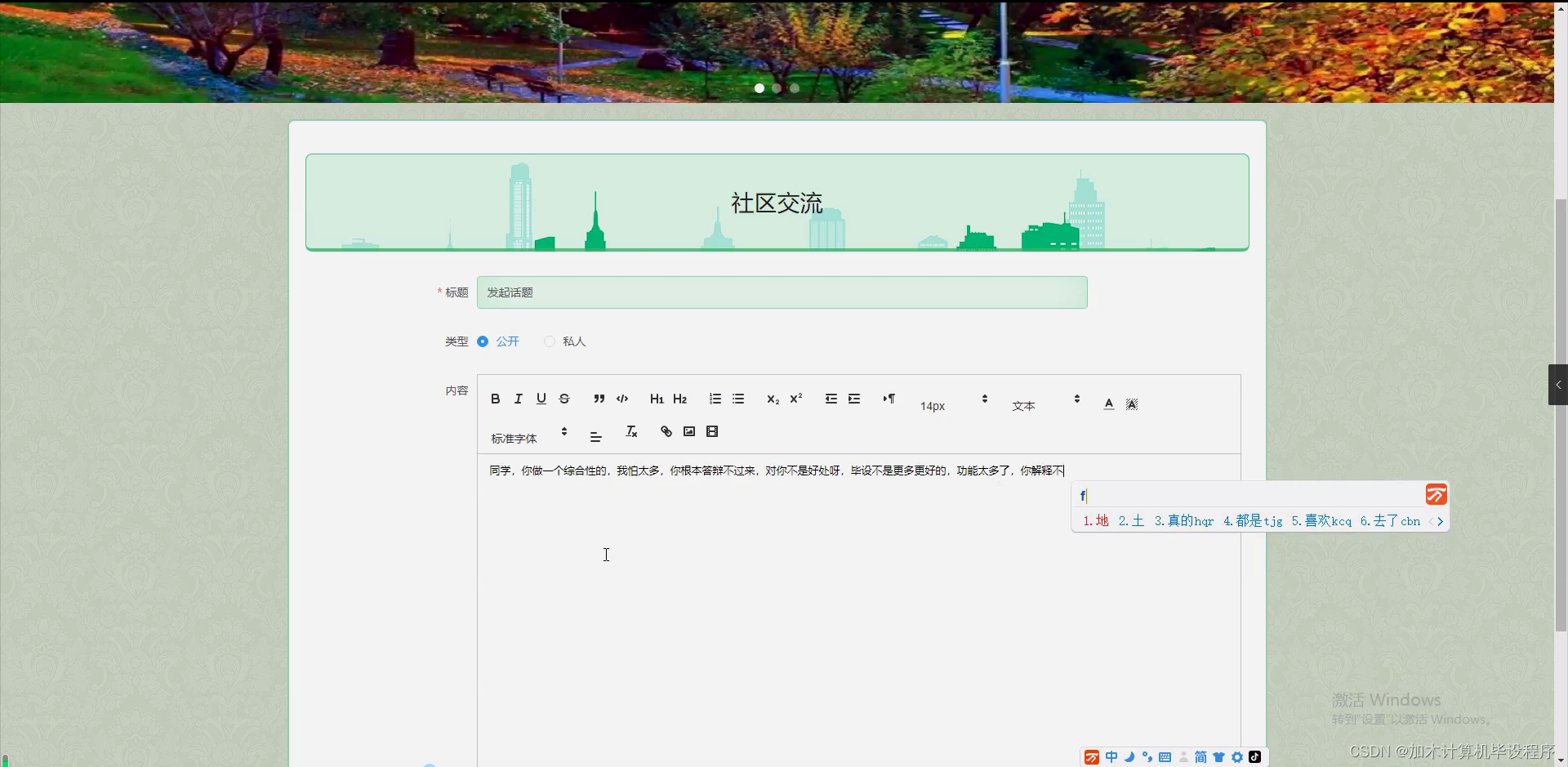The image size is (1568, 767).
Task: Select the 私人 radio button
Action: [x=550, y=341]
